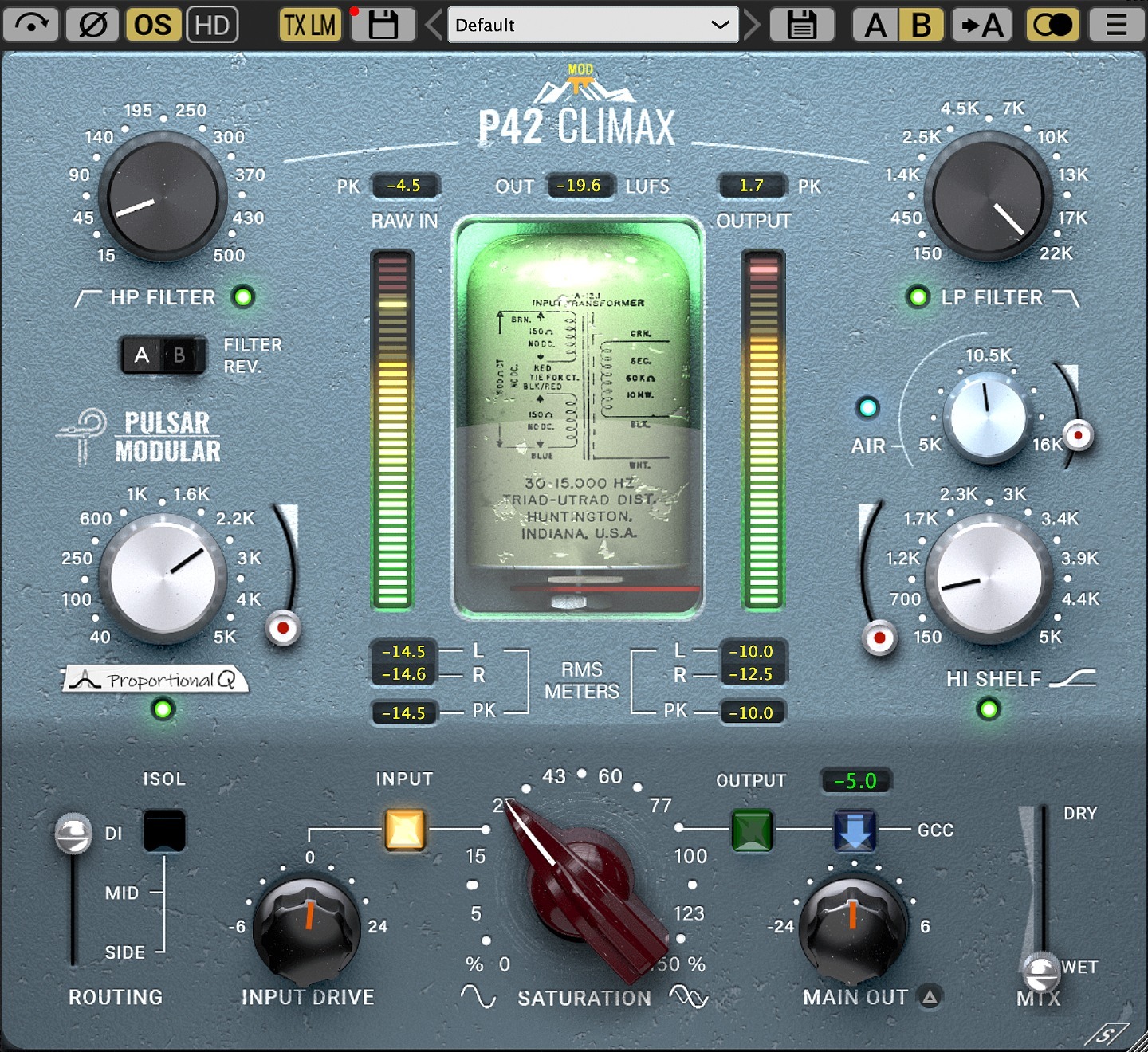Viewport: 1148px width, 1052px height.
Task: Click the save icon with red dot
Action: [382, 25]
